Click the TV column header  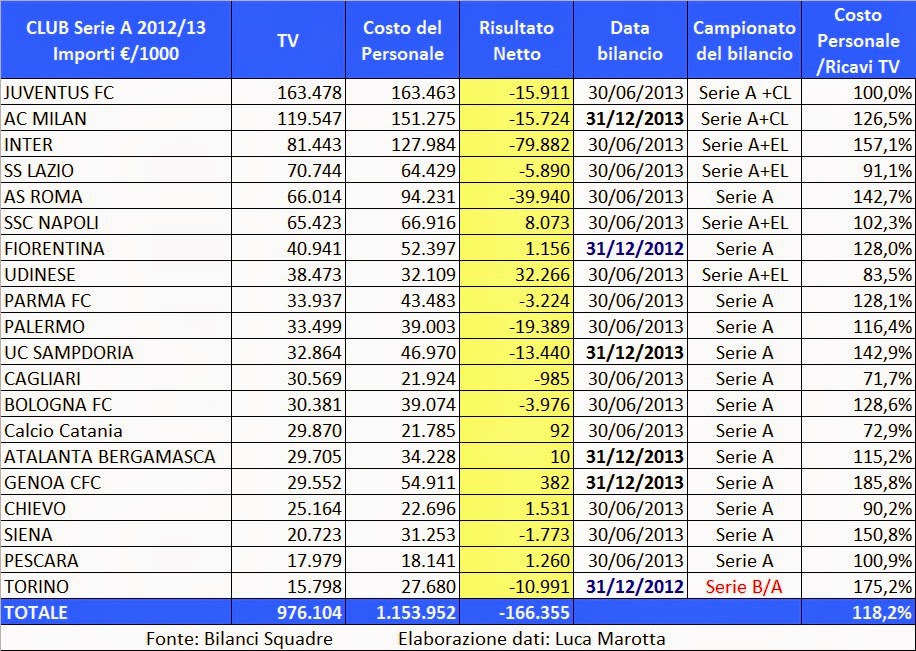pyautogui.click(x=288, y=40)
